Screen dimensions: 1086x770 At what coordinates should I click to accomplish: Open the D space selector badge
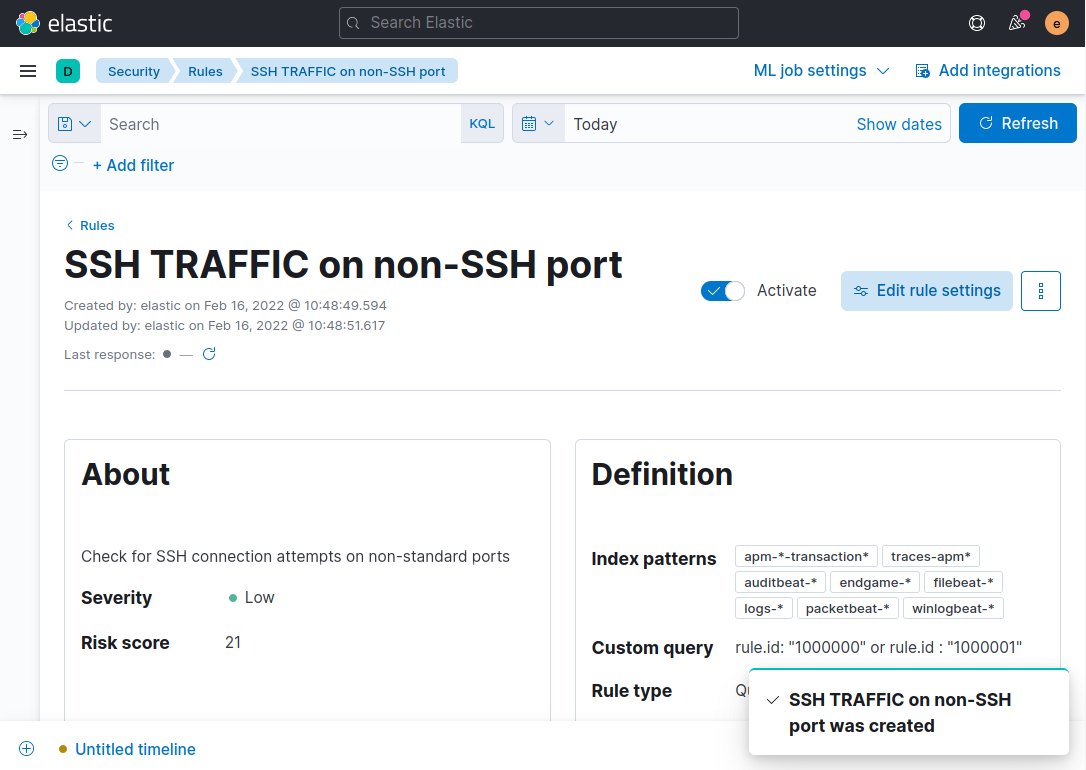(68, 71)
